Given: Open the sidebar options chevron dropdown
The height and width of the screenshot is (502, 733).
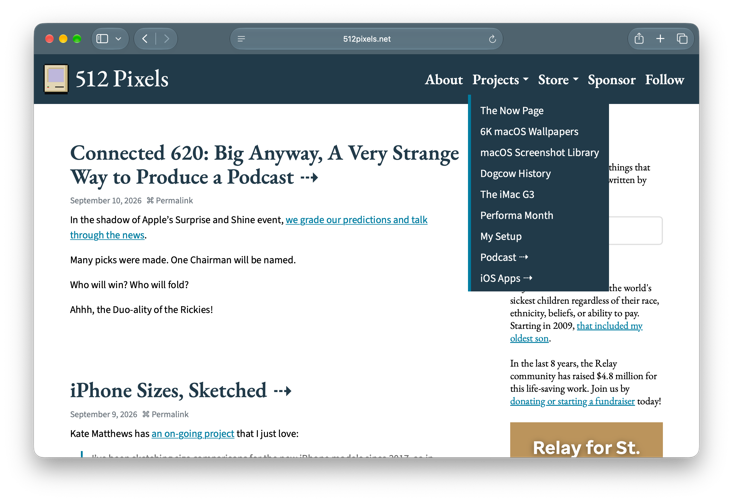Looking at the screenshot, I should coord(119,39).
